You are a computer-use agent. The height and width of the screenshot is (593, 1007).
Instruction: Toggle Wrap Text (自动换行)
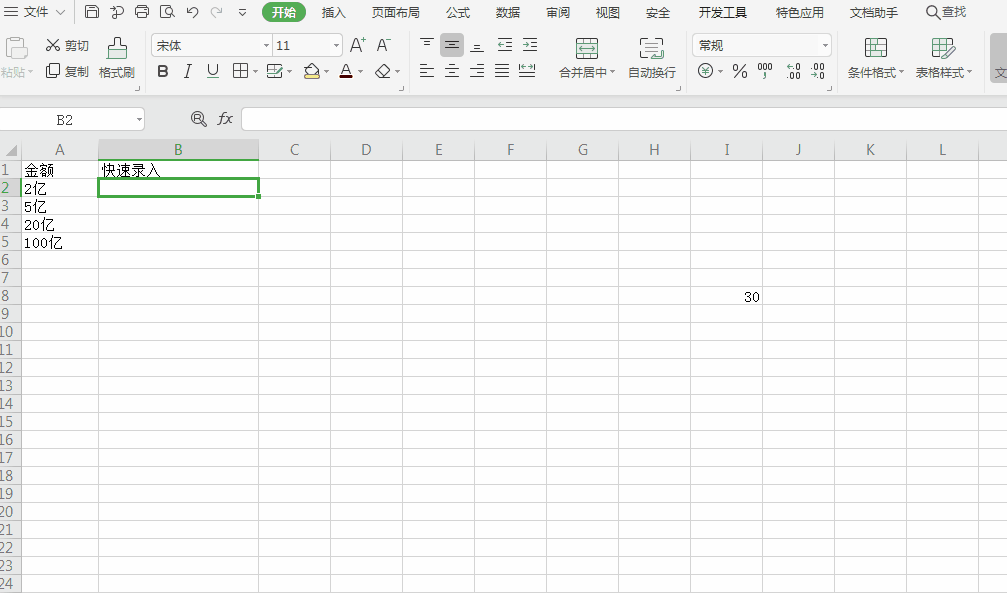651,58
